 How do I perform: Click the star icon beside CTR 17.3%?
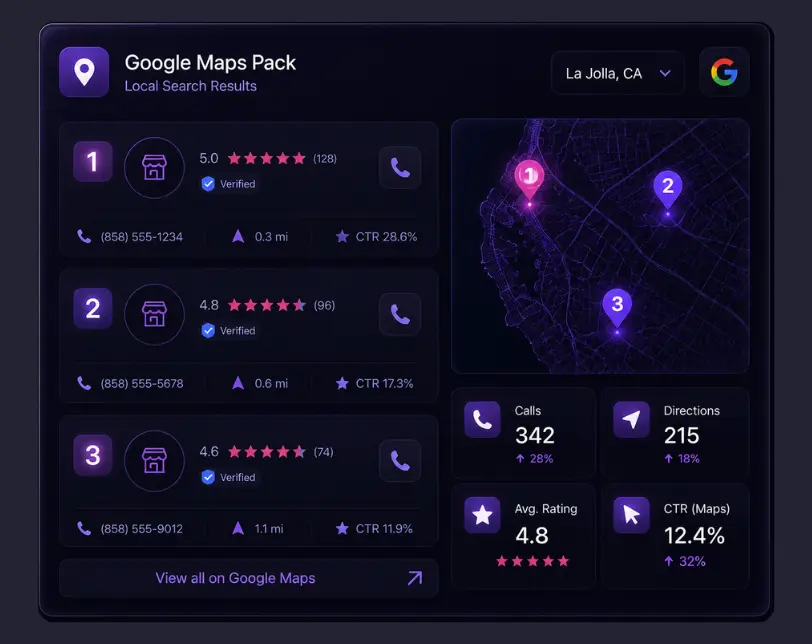(x=342, y=383)
